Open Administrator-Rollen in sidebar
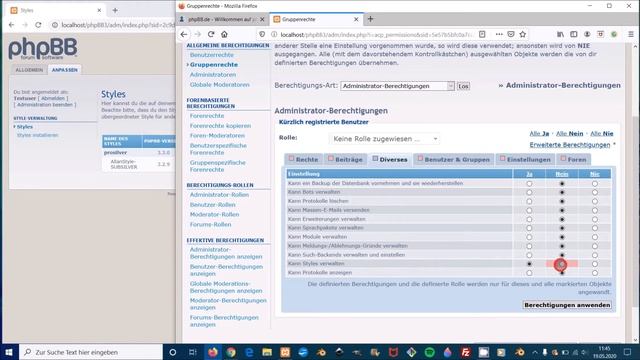Screen dimensions: 640x360 point(219,195)
